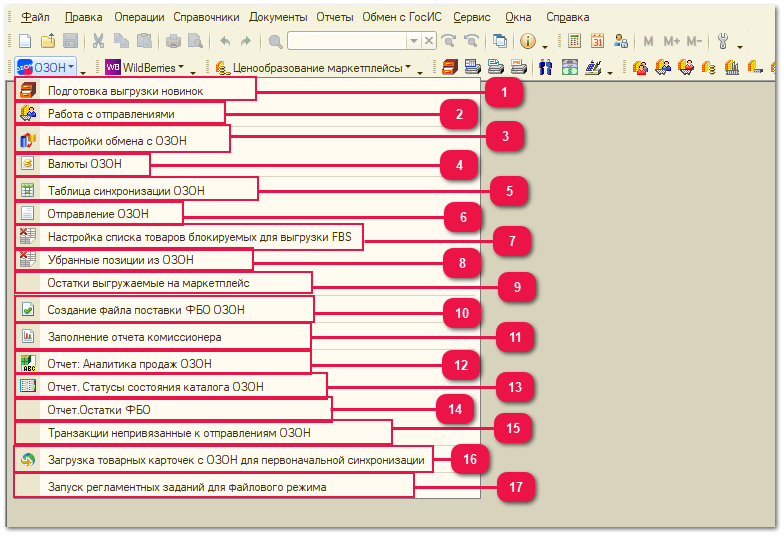This screenshot has height=536, width=784.
Task: Open the Документы menu
Action: click(278, 17)
